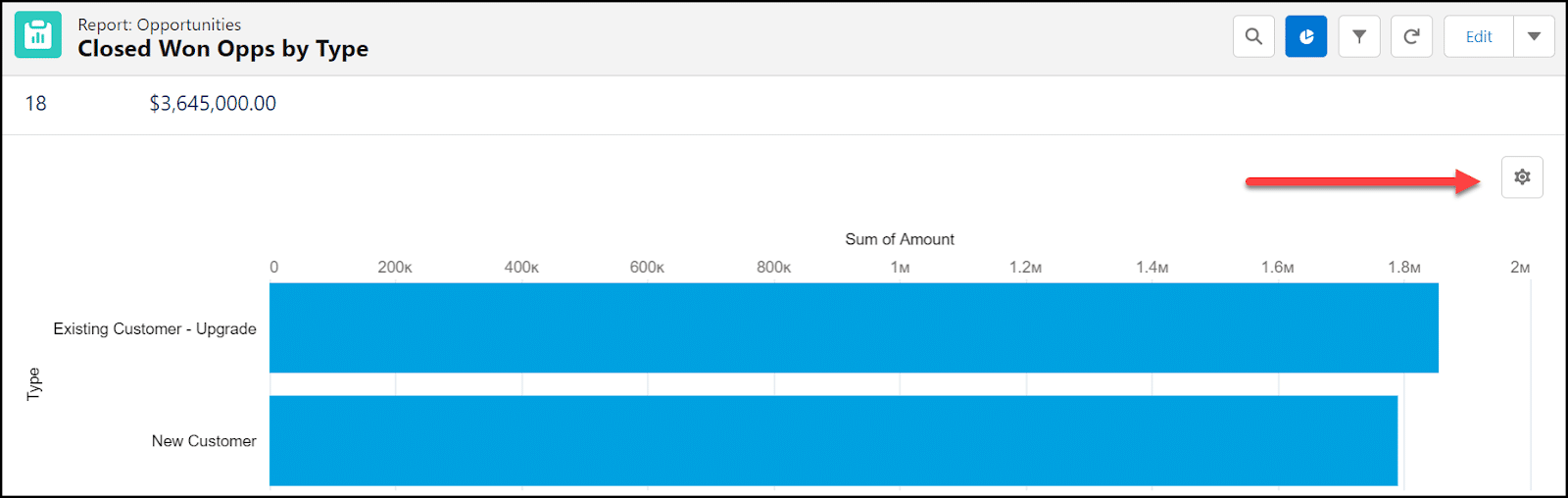Viewport: 1568px width, 498px height.
Task: Click the 2M axis tick label
Action: (x=1519, y=268)
